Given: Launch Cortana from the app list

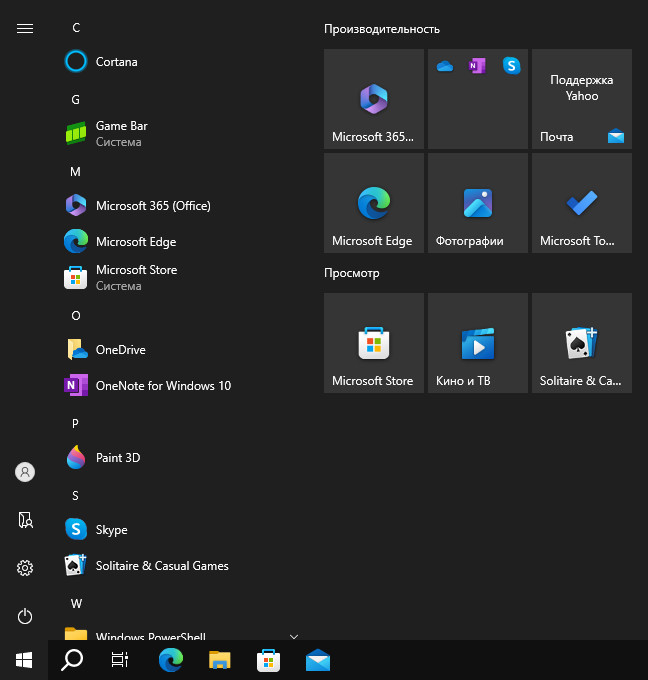Looking at the screenshot, I should 180,62.
